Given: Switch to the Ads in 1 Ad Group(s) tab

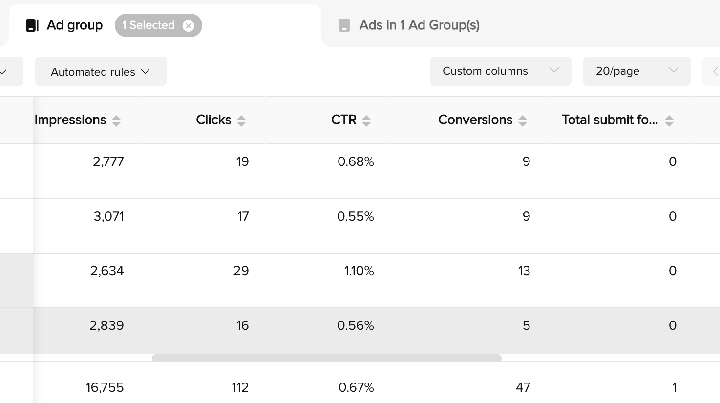Looking at the screenshot, I should pos(419,25).
